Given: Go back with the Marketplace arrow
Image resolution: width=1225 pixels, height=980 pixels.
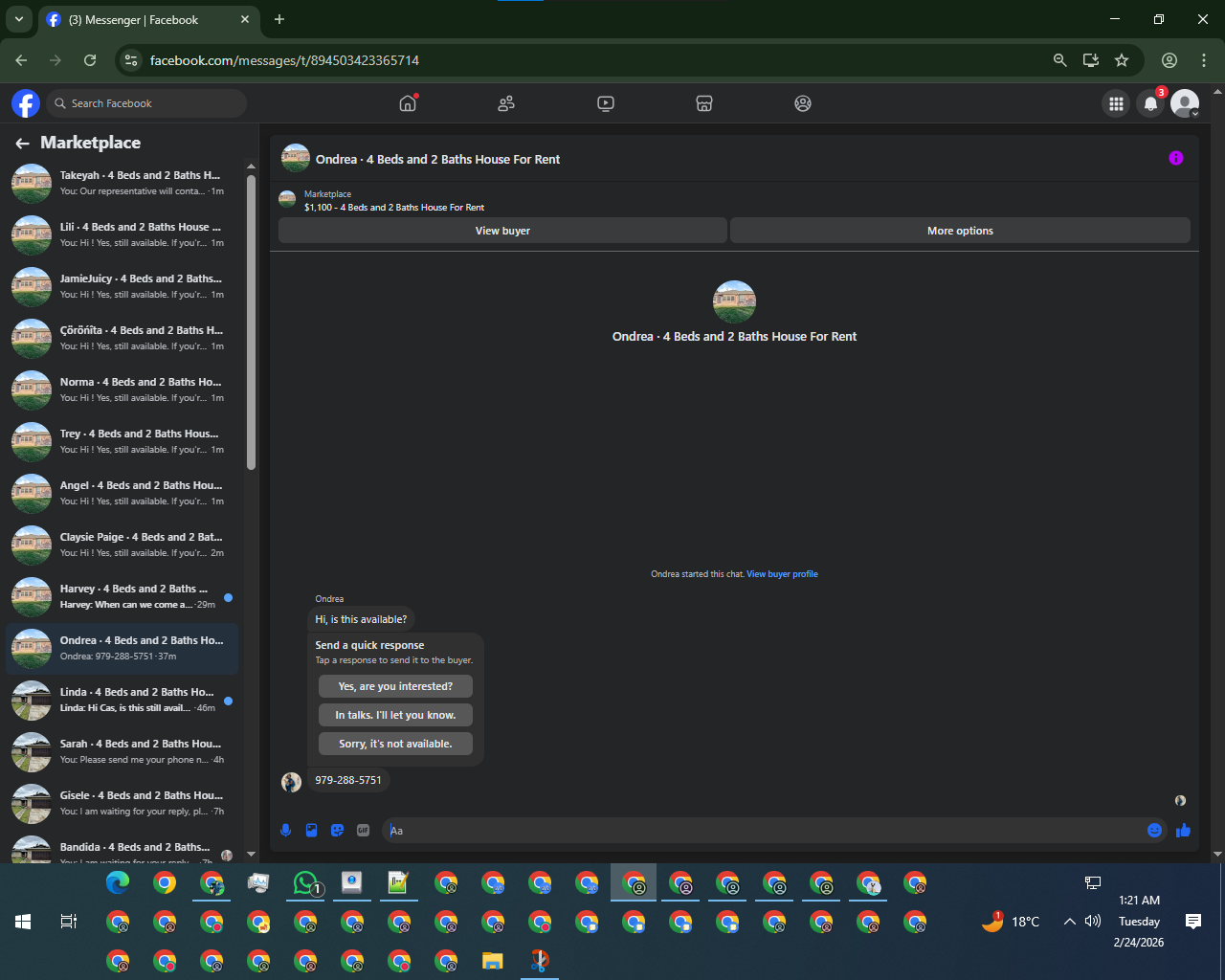Looking at the screenshot, I should pos(22,144).
